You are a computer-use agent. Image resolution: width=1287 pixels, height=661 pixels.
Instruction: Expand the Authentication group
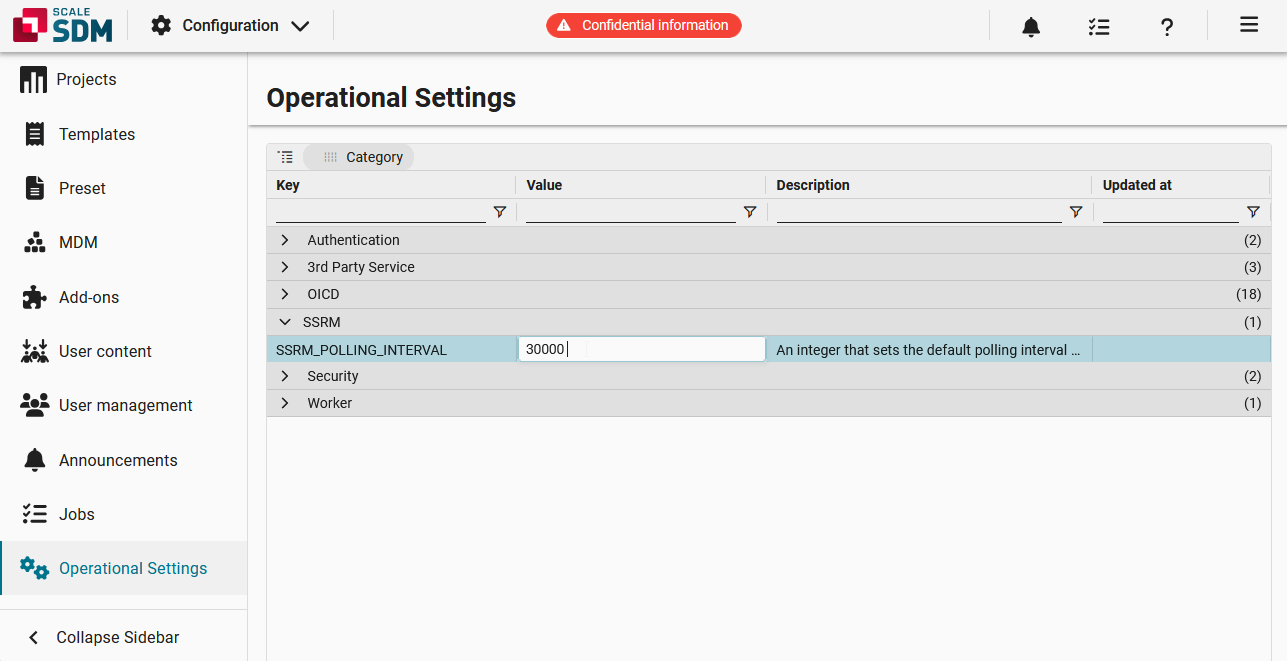pyautogui.click(x=285, y=240)
